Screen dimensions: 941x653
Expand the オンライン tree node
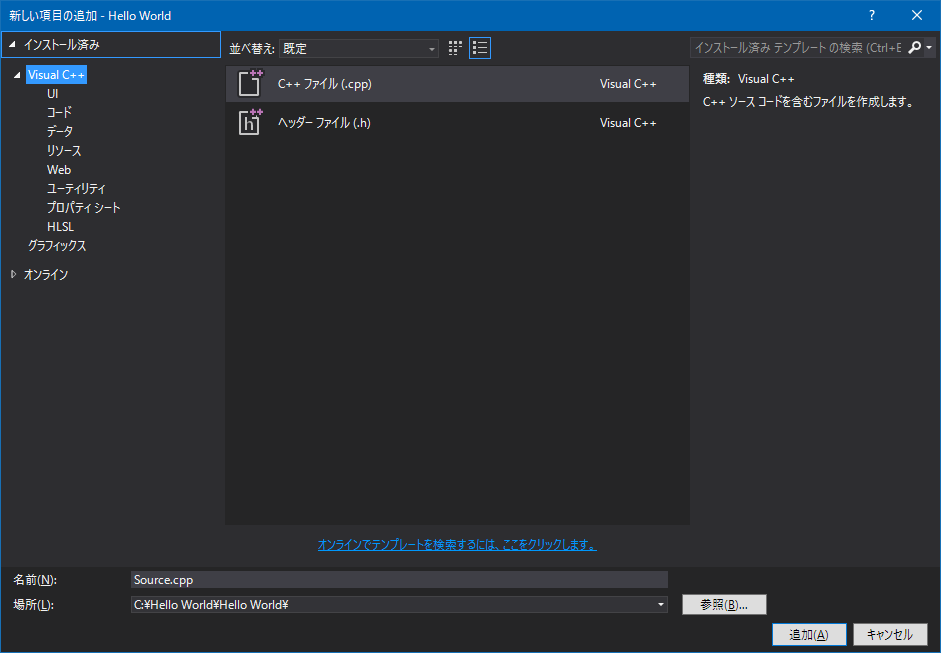(13, 273)
